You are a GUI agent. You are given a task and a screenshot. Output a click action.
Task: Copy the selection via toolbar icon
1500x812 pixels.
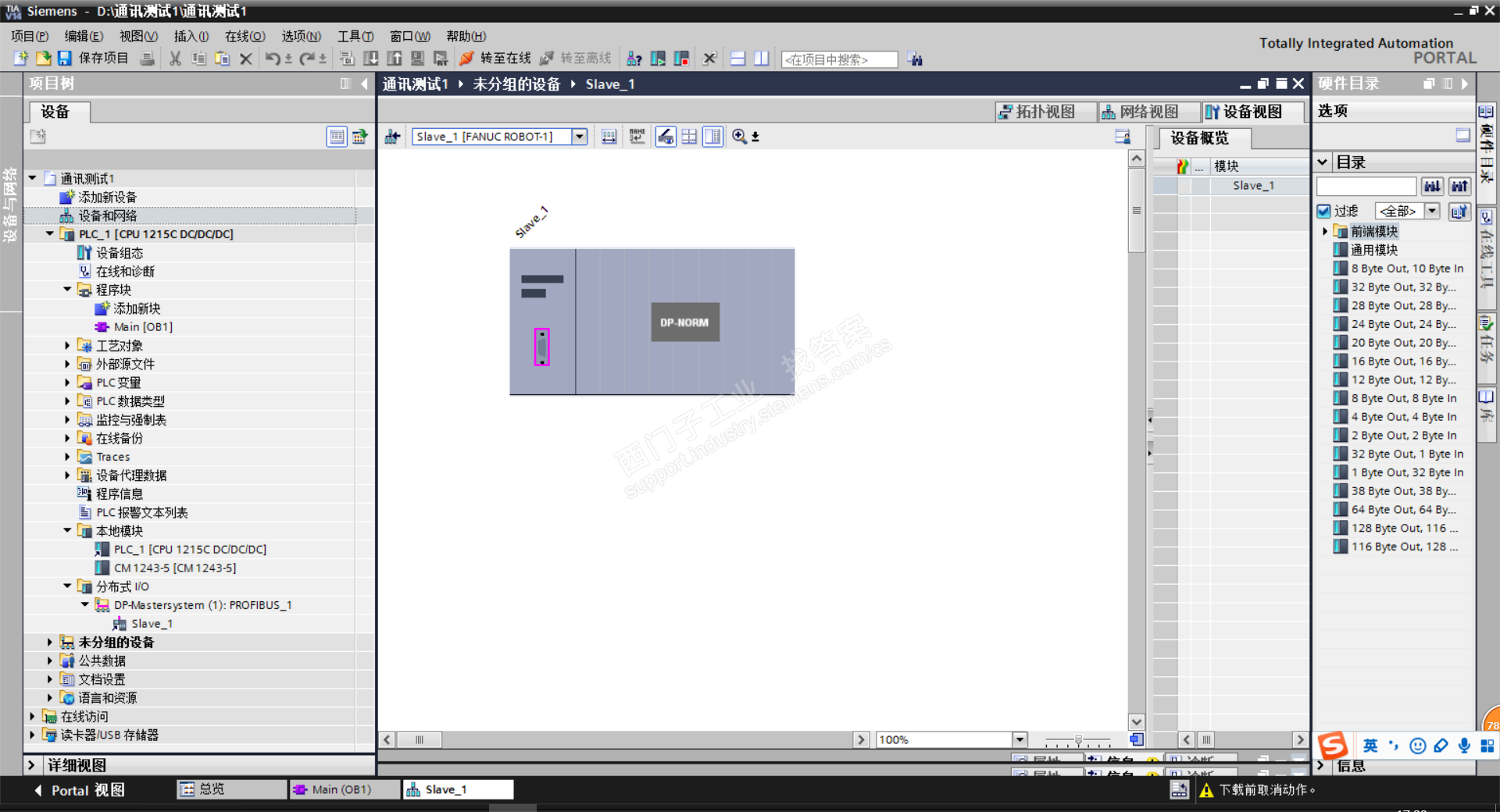(x=198, y=59)
